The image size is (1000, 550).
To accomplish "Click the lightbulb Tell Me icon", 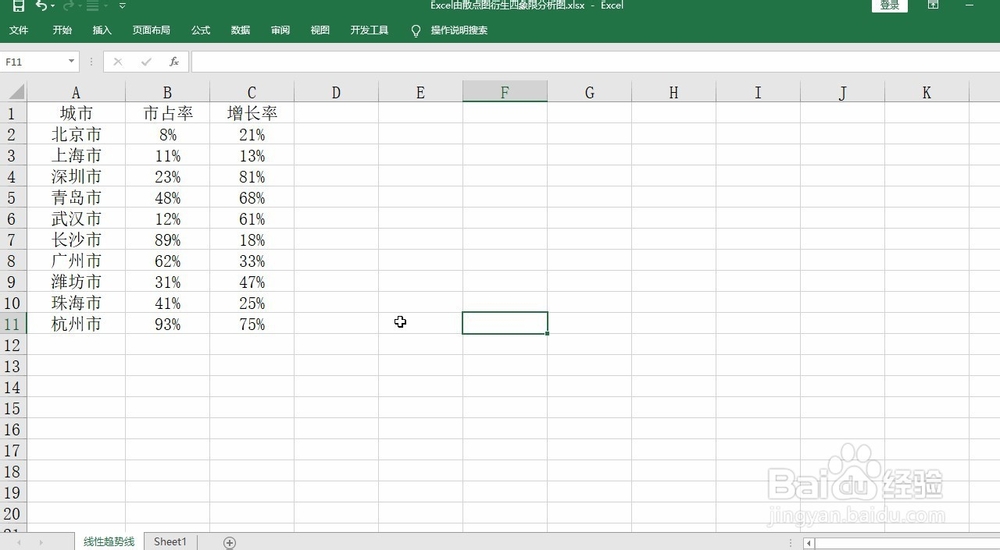I will 416,31.
